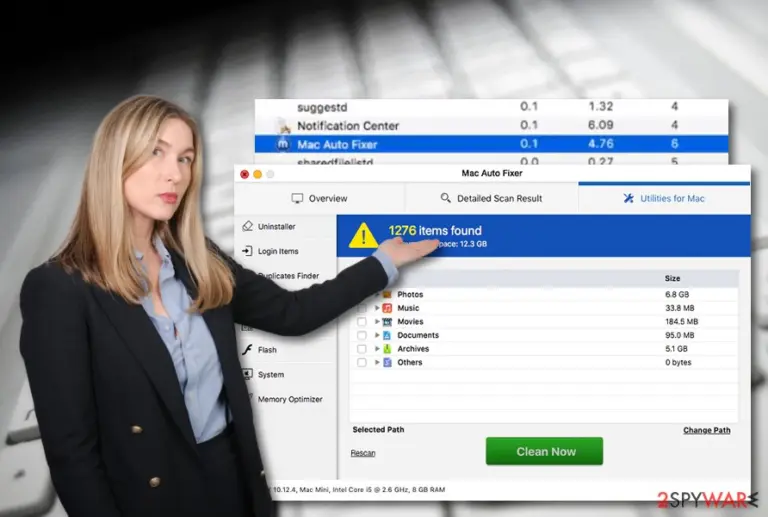This screenshot has height=517, width=768.
Task: Click the Change Path link
Action: pos(706,430)
